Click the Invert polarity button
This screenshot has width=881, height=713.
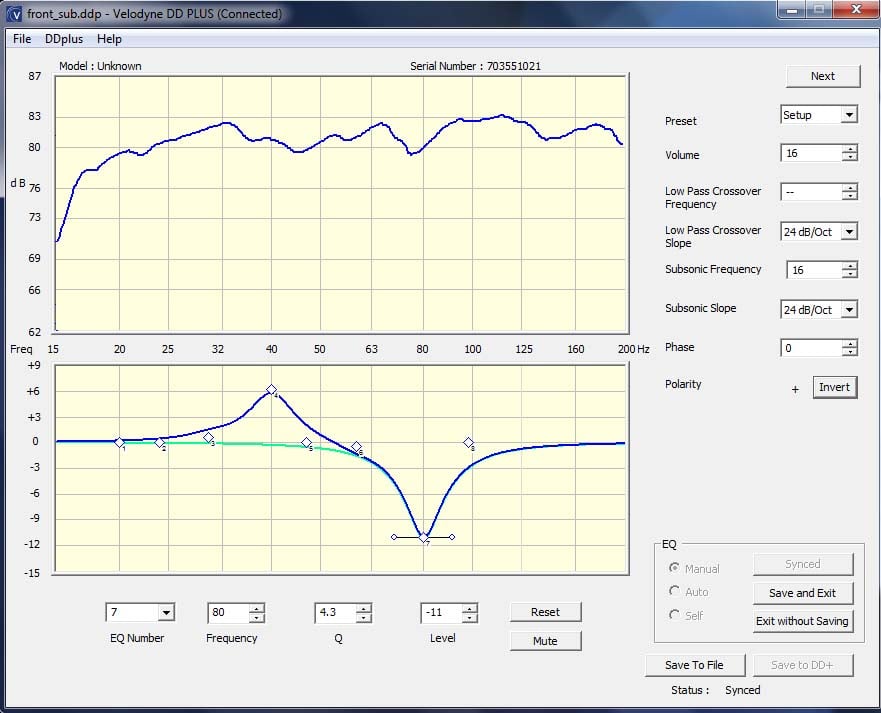[x=834, y=388]
